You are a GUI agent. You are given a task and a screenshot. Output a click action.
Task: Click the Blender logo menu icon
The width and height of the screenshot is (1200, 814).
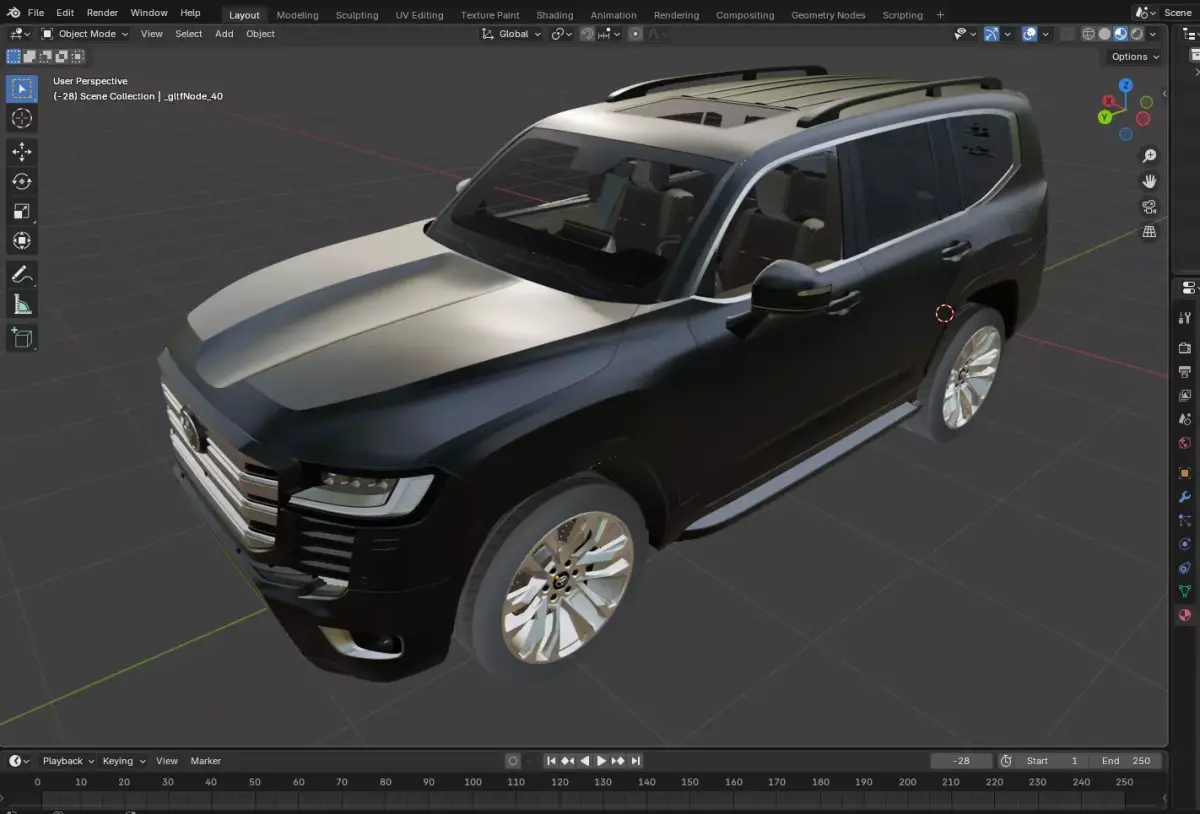point(13,13)
